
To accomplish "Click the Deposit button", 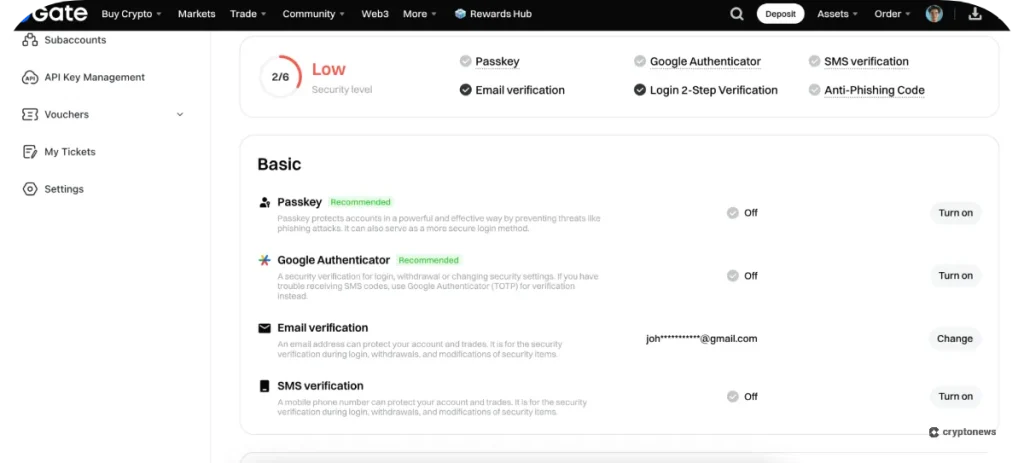I will (x=780, y=14).
